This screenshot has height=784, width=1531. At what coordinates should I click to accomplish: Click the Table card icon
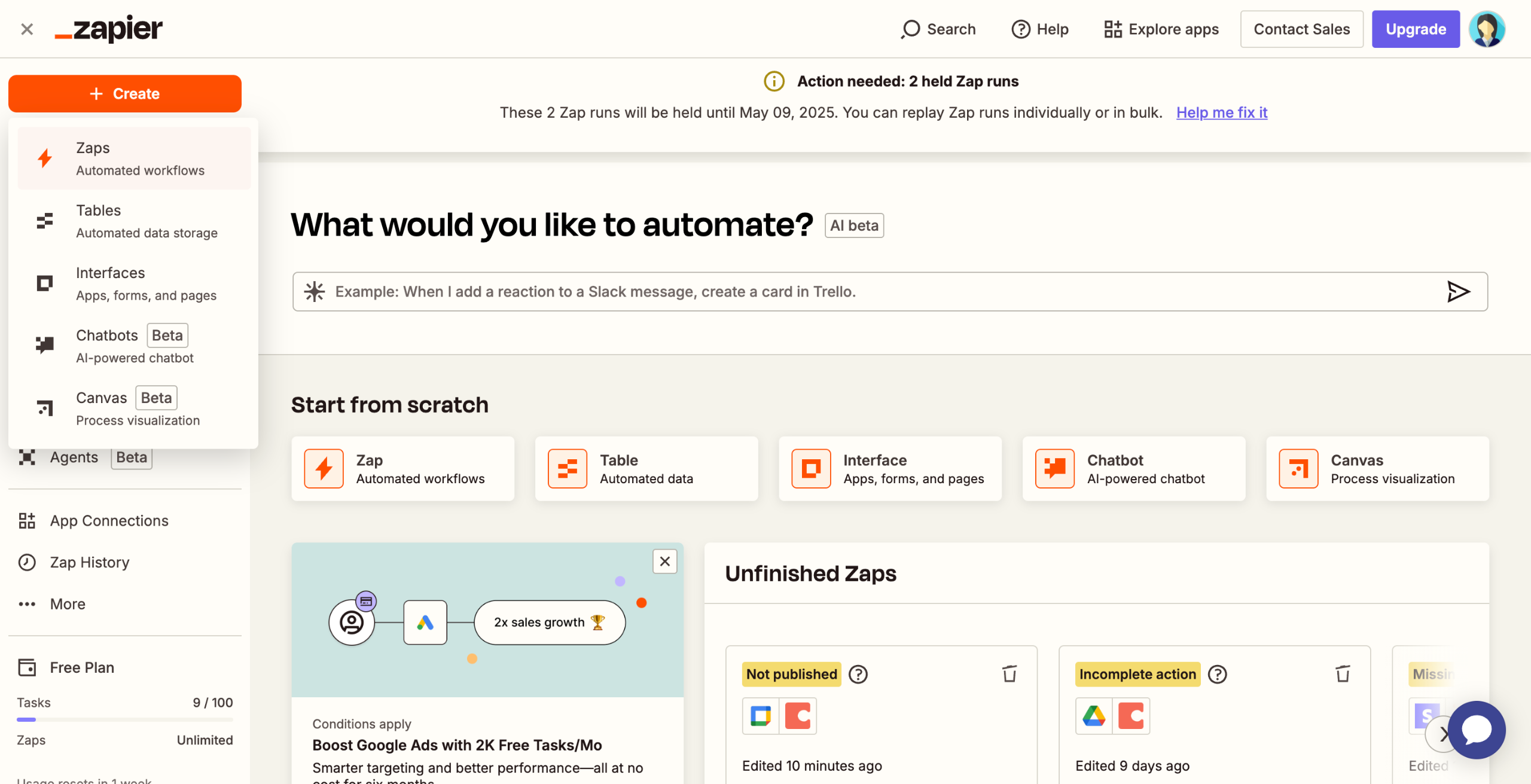point(567,469)
